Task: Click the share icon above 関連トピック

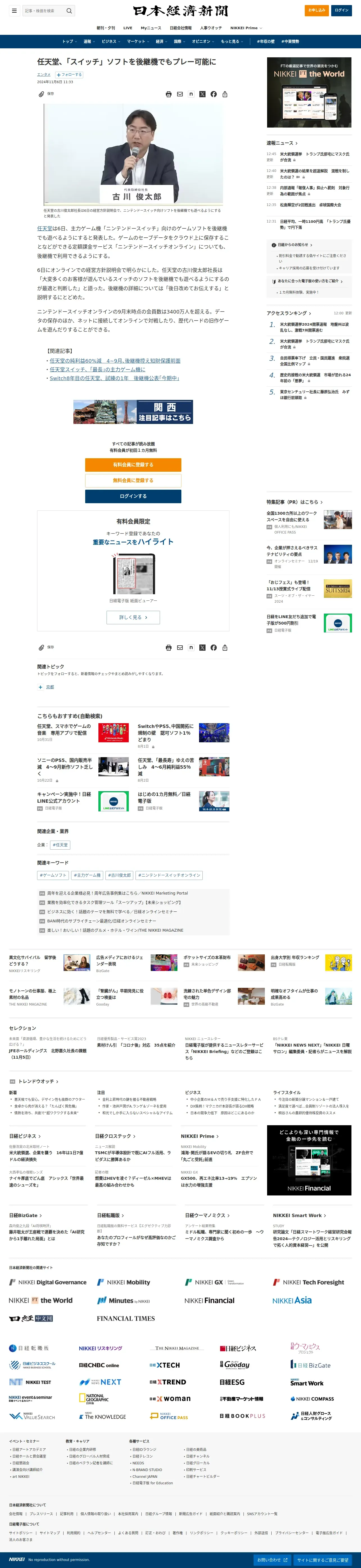Action: [225, 648]
